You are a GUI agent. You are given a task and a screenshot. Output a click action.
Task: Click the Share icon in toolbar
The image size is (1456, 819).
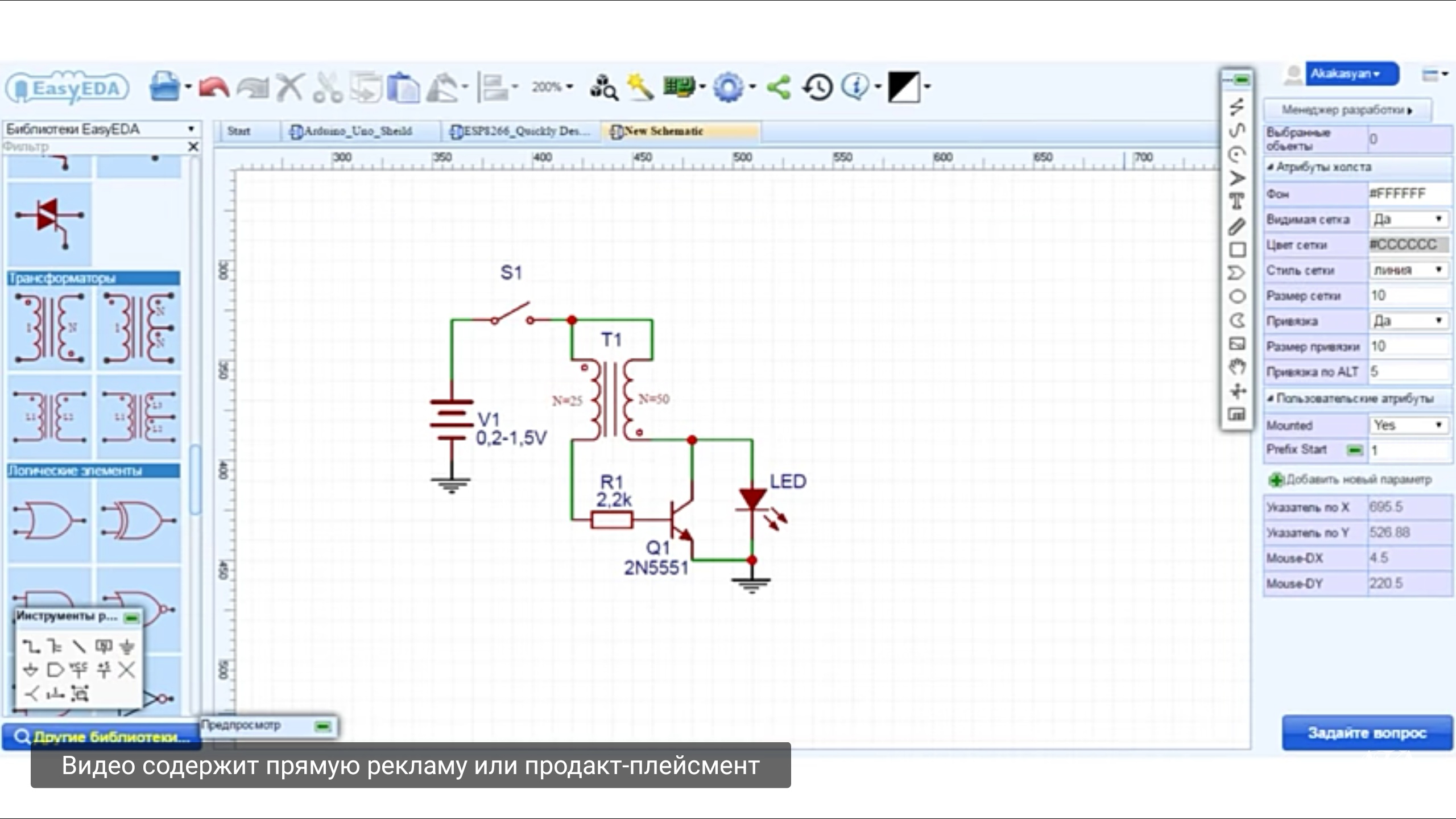click(x=779, y=88)
